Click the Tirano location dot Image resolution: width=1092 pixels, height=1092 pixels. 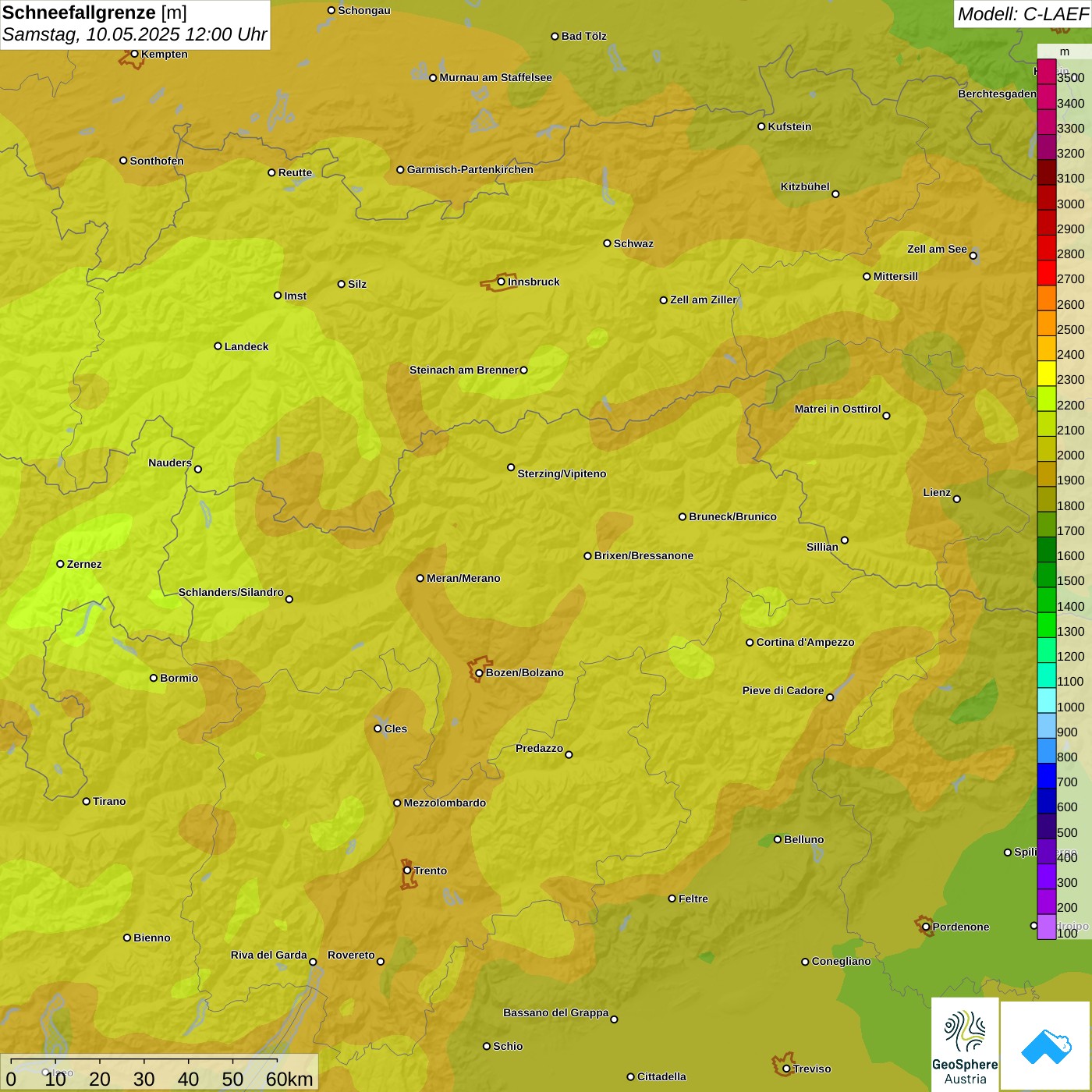87,801
